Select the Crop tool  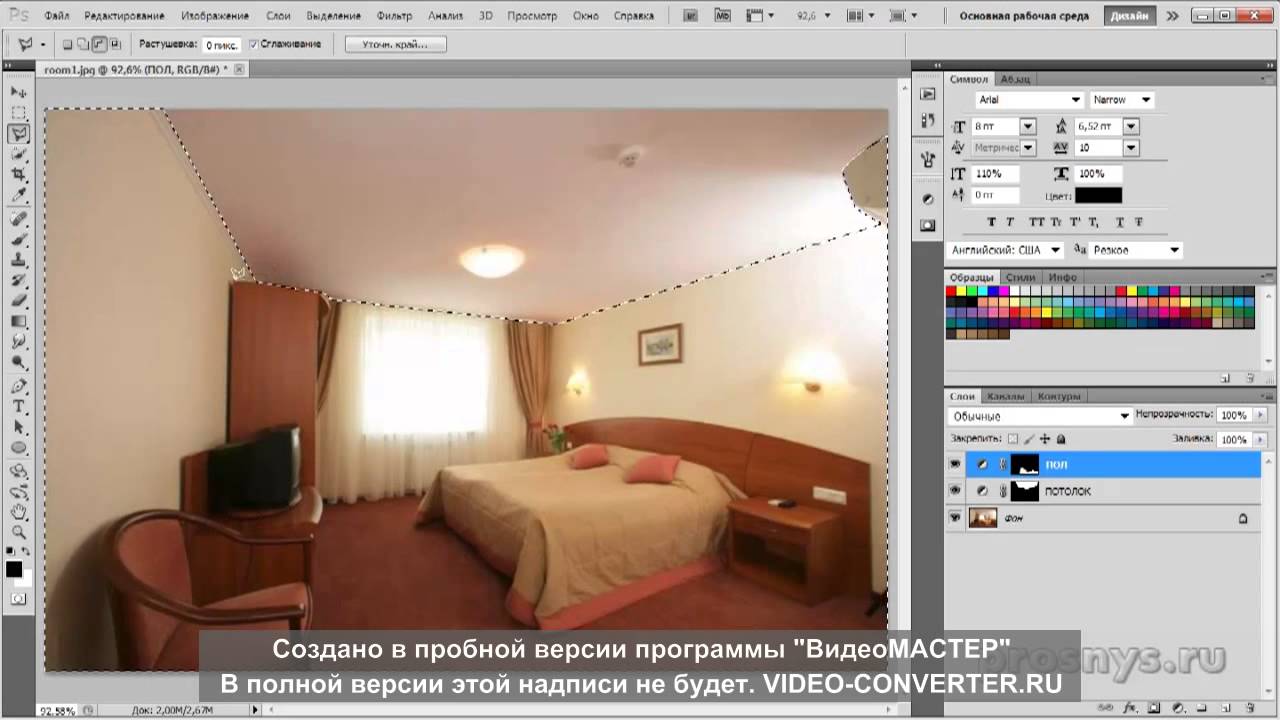pyautogui.click(x=19, y=175)
